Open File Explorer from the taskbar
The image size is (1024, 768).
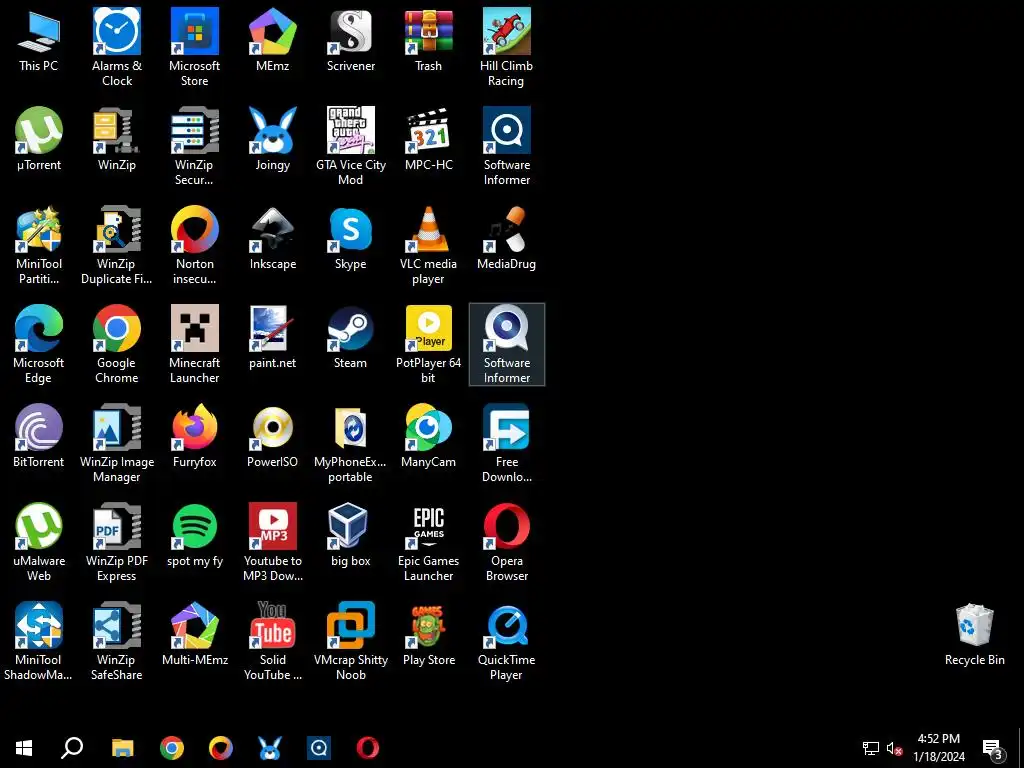(122, 748)
